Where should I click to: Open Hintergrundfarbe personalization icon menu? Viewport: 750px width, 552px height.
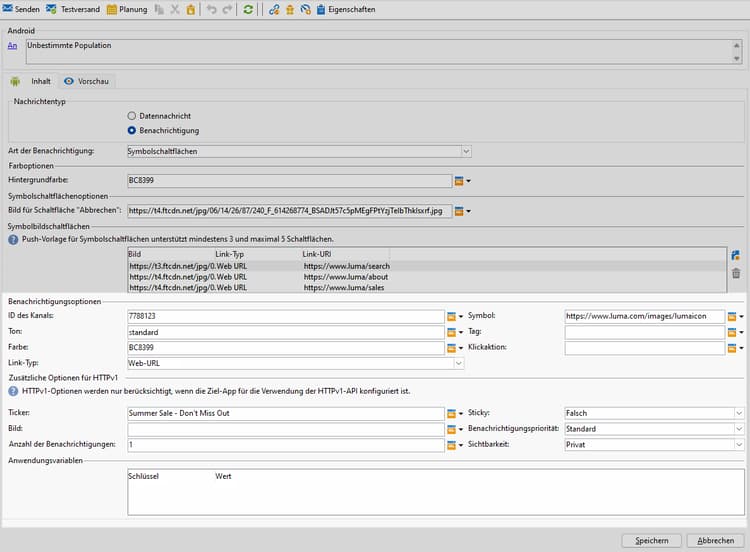[462, 181]
